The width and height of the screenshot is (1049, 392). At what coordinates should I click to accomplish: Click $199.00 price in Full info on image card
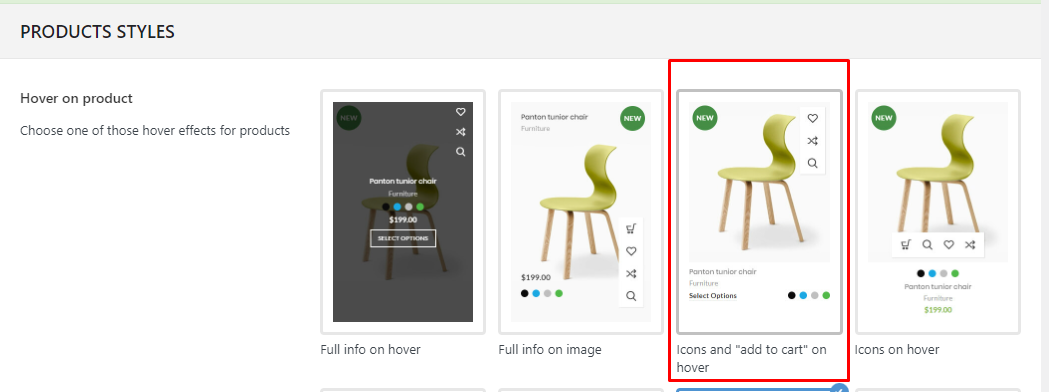coord(536,278)
